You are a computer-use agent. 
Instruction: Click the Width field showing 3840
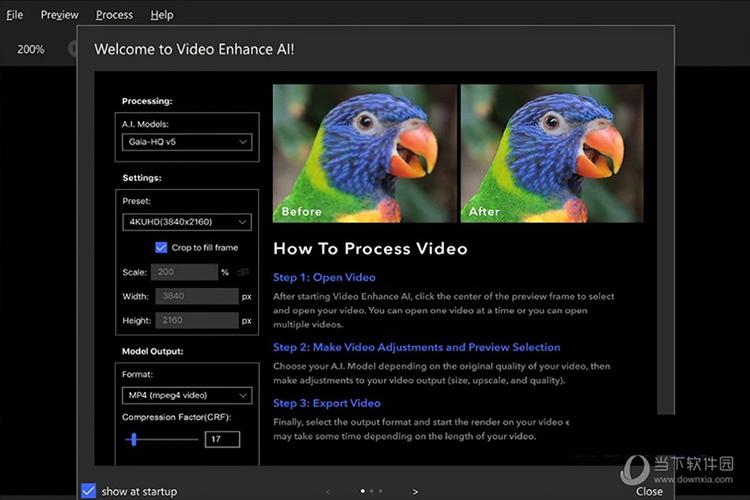(x=195, y=297)
